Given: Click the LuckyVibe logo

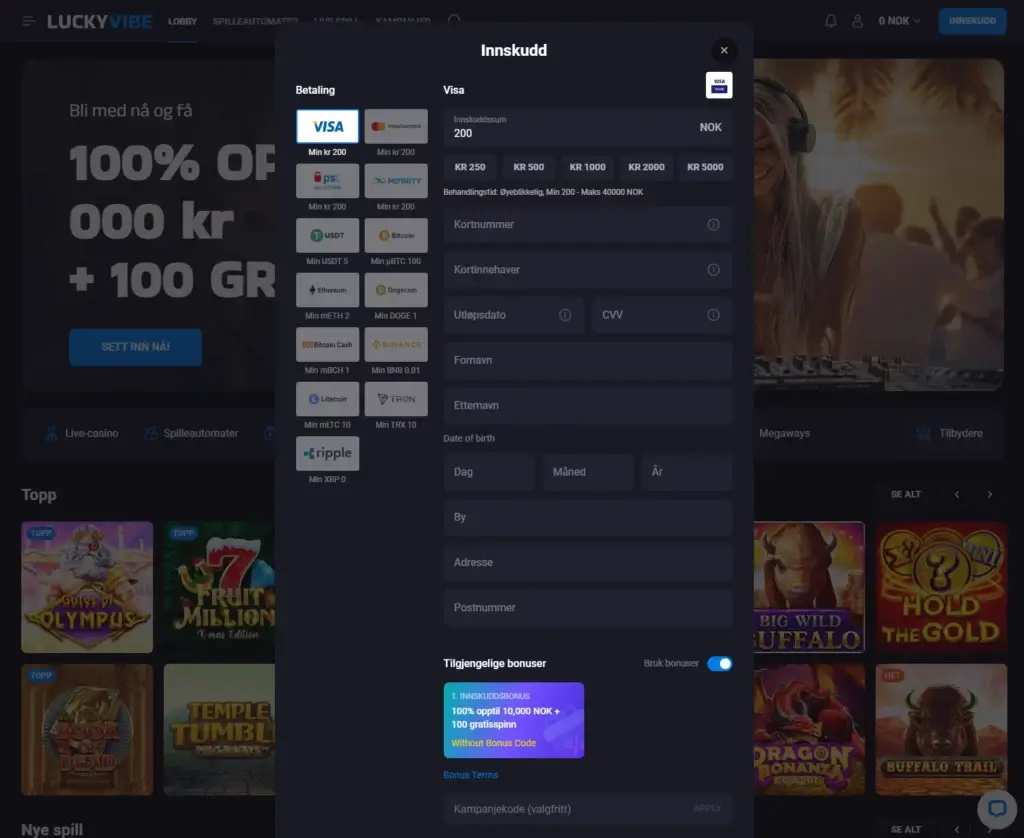Looking at the screenshot, I should [100, 22].
